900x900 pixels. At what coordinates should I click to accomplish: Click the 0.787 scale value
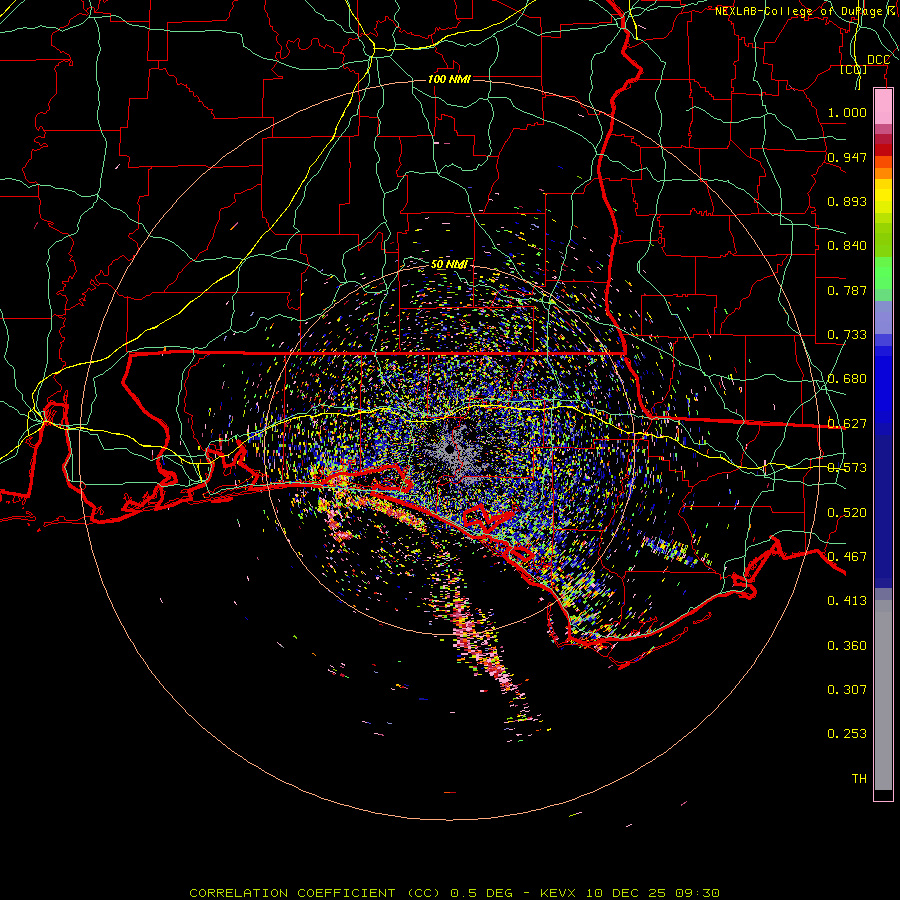[x=847, y=290]
